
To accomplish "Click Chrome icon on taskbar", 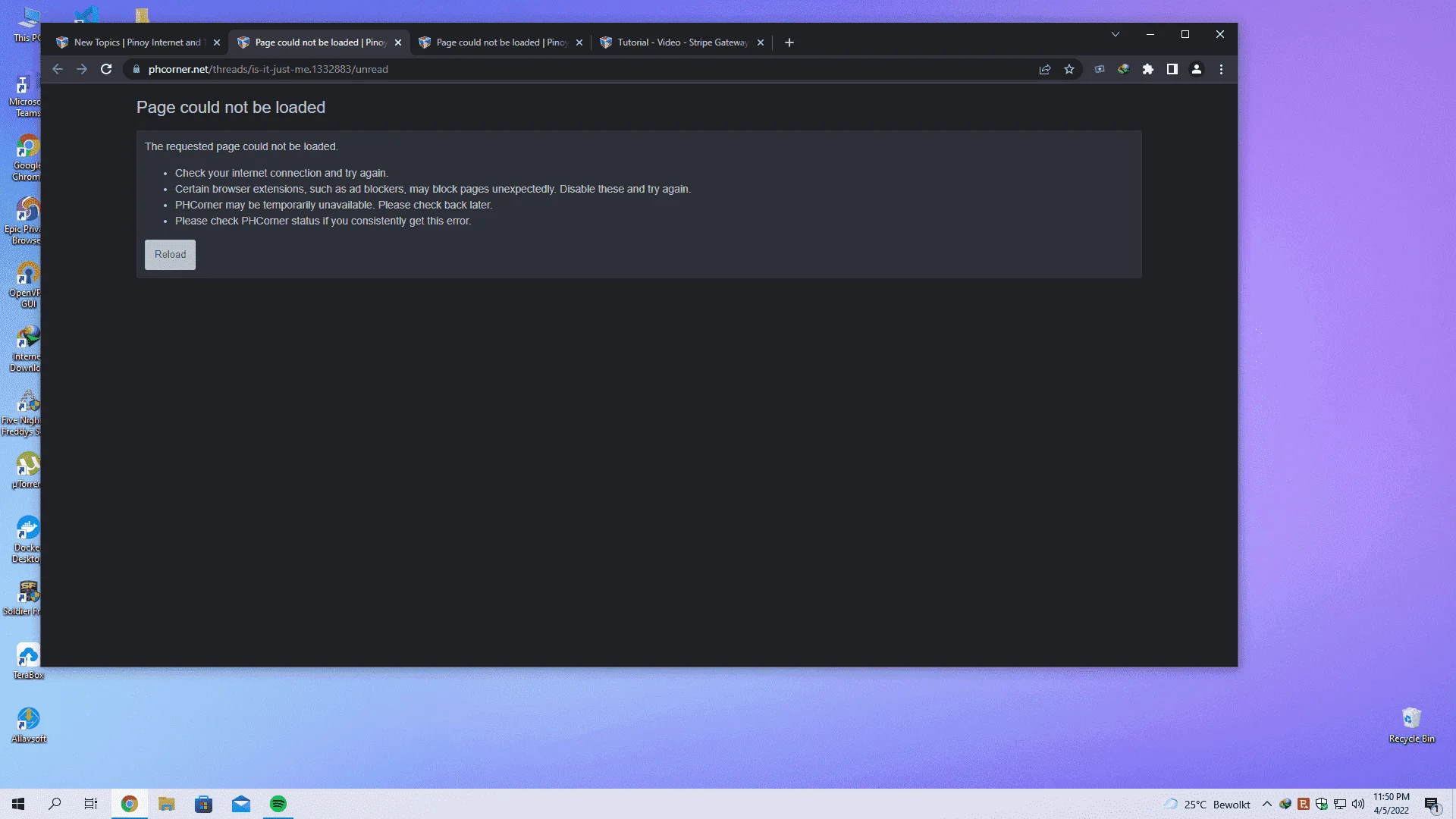I will point(130,804).
